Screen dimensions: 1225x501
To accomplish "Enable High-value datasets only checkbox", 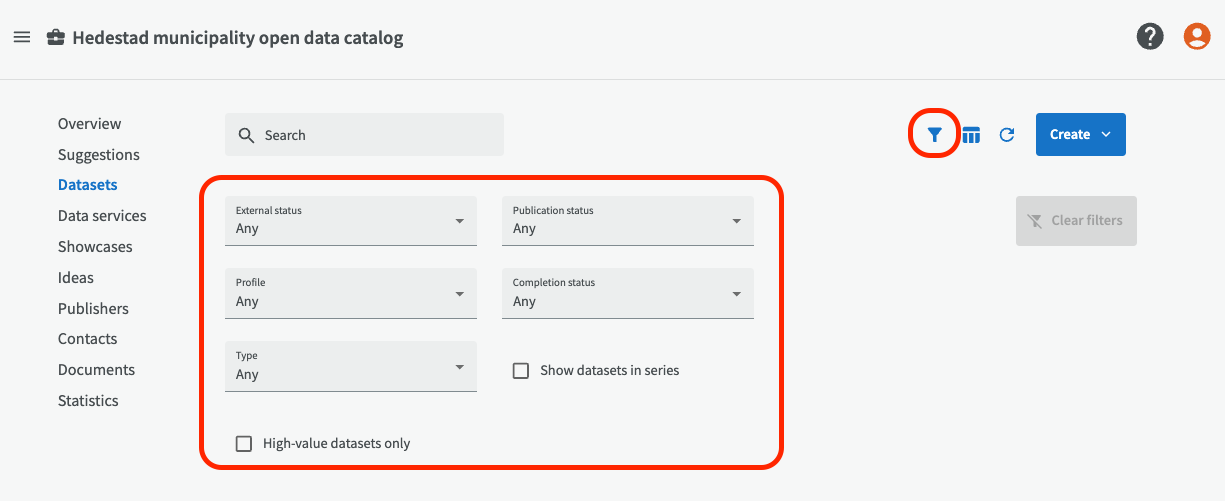I will (244, 443).
